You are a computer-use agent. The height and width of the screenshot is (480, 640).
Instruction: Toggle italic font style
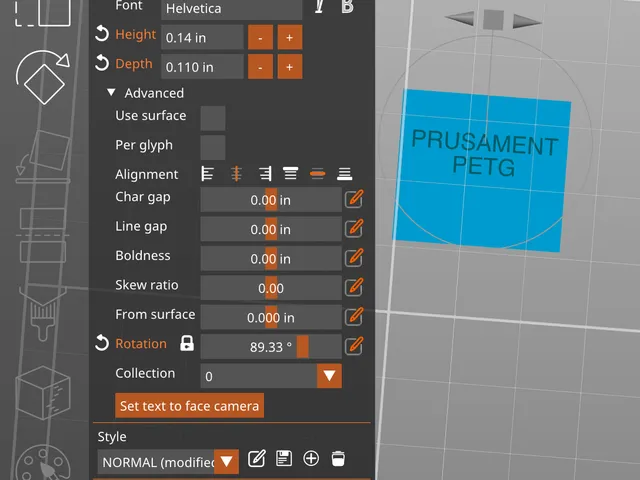(x=320, y=6)
